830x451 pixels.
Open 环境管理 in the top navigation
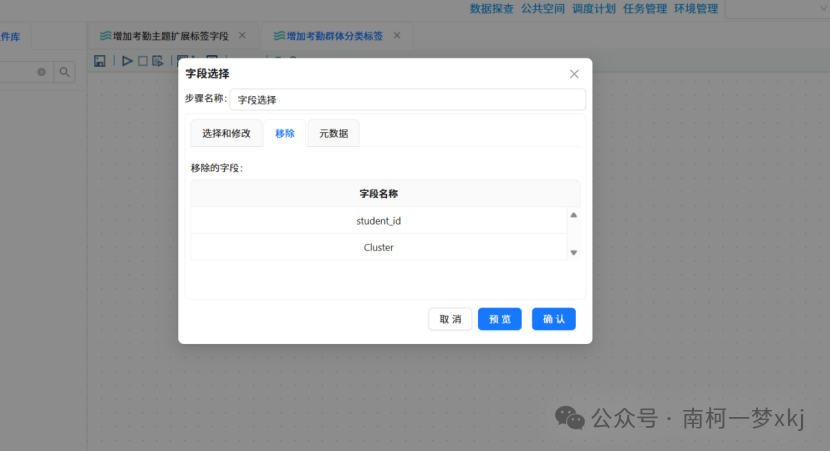click(696, 8)
